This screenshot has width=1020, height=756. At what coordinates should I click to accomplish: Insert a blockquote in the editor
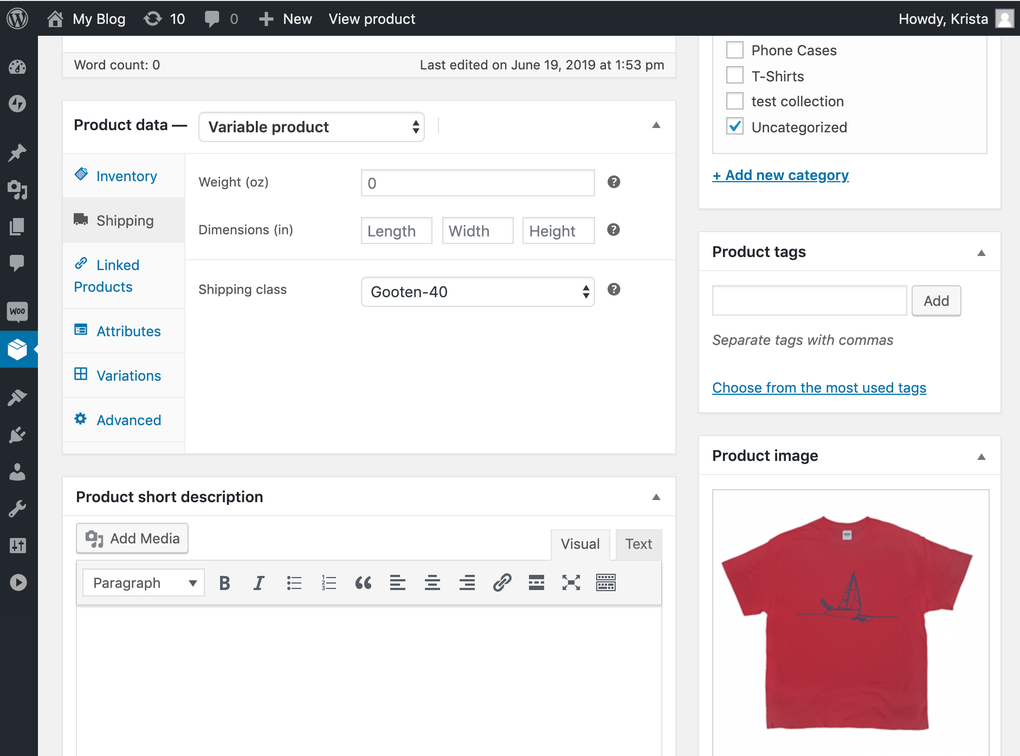pos(363,583)
